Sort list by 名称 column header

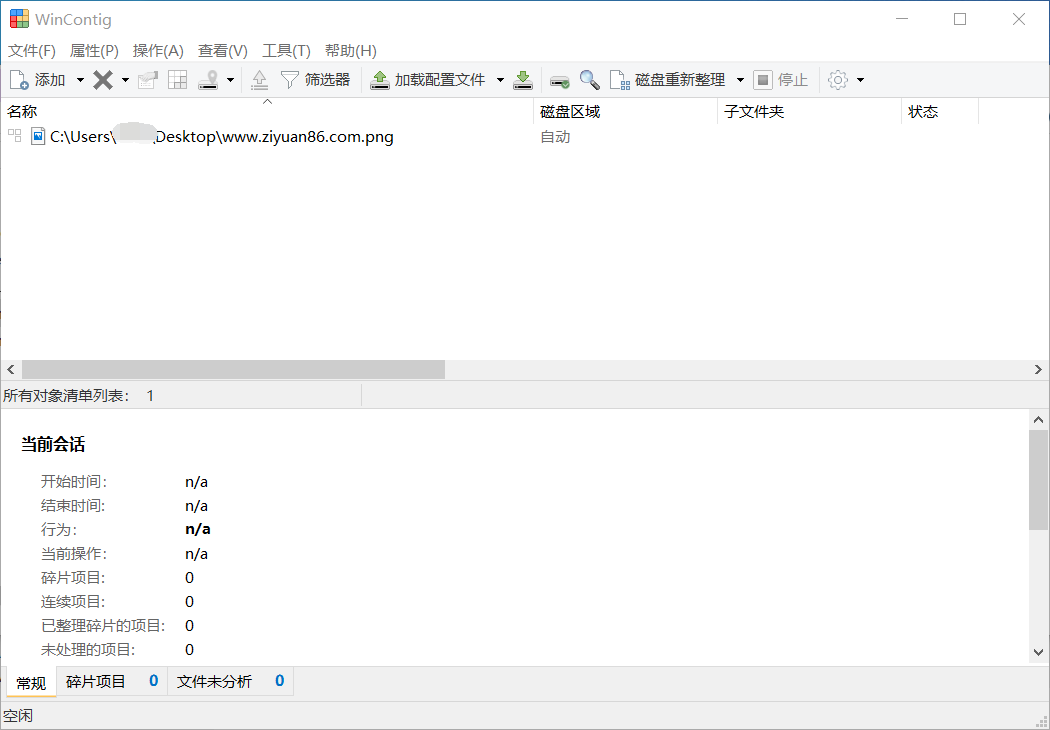click(22, 112)
